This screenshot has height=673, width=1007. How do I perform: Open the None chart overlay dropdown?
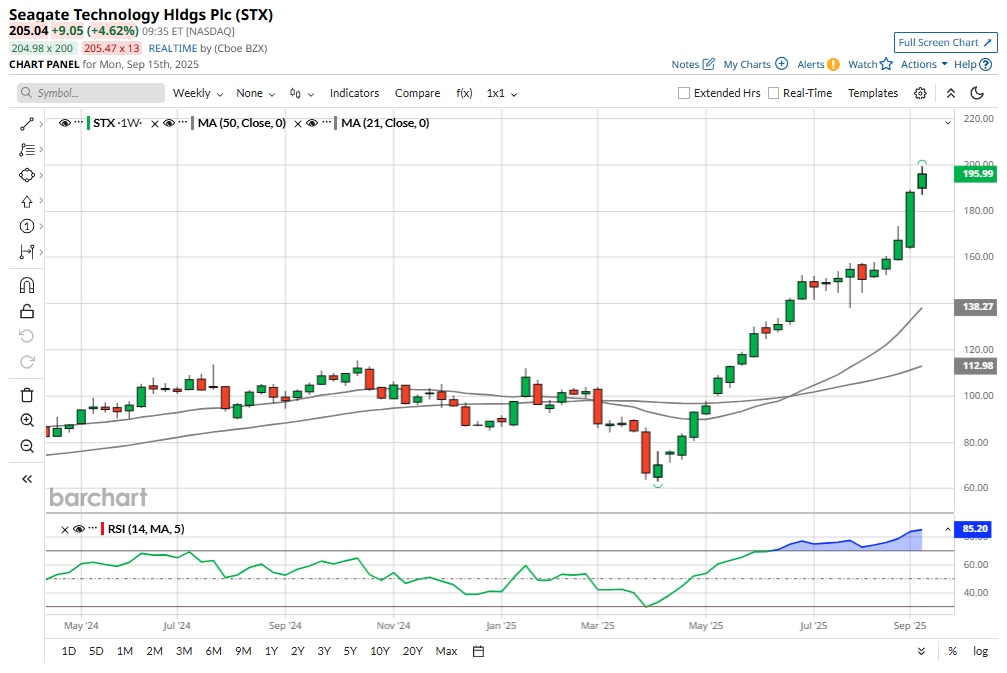point(256,93)
